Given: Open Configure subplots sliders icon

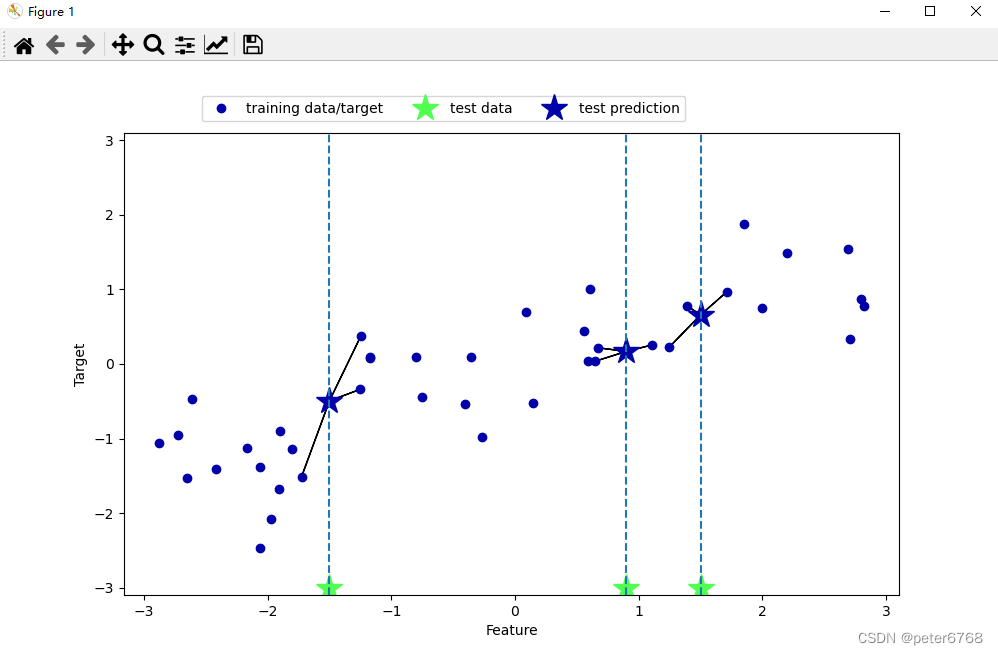Looking at the screenshot, I should [x=185, y=45].
